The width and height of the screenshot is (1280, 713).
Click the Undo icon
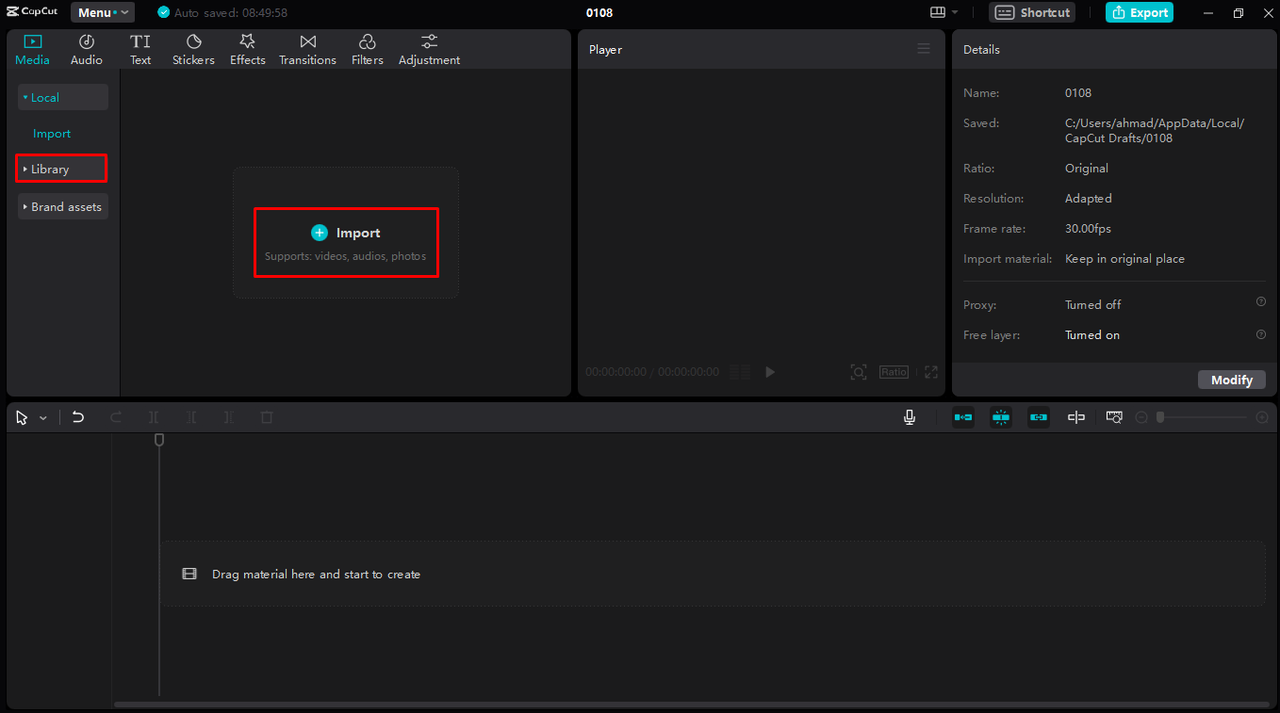coord(78,418)
